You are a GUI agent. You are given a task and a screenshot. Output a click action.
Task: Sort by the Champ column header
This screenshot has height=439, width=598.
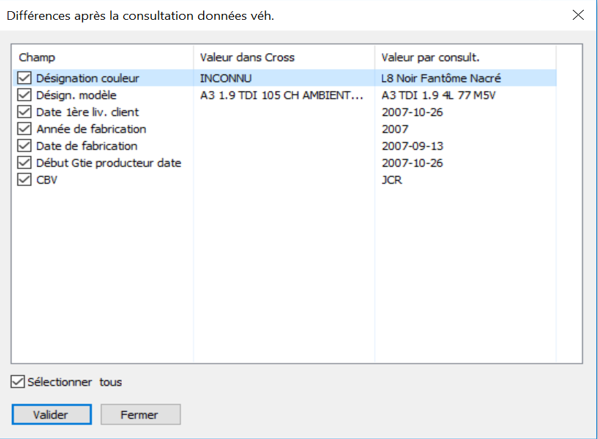tap(103, 57)
